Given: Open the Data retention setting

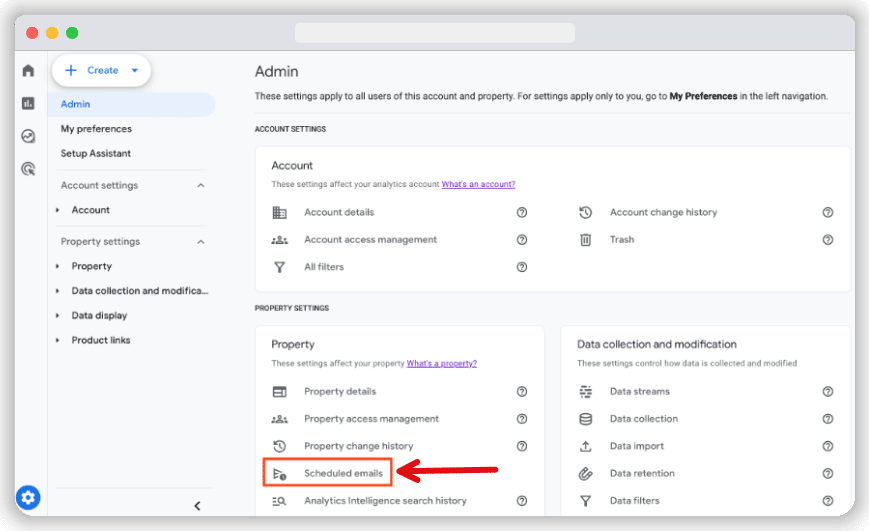Looking at the screenshot, I should 642,473.
